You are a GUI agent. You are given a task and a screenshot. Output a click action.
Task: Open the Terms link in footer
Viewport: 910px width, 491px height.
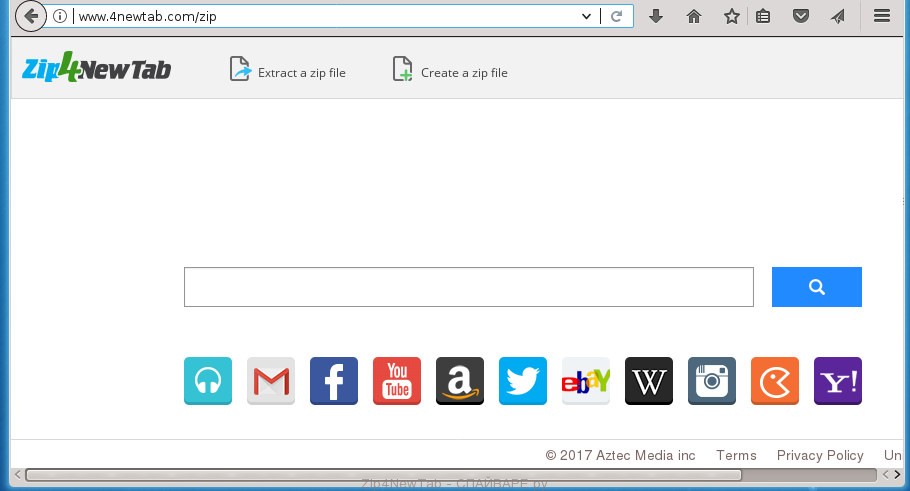(736, 455)
